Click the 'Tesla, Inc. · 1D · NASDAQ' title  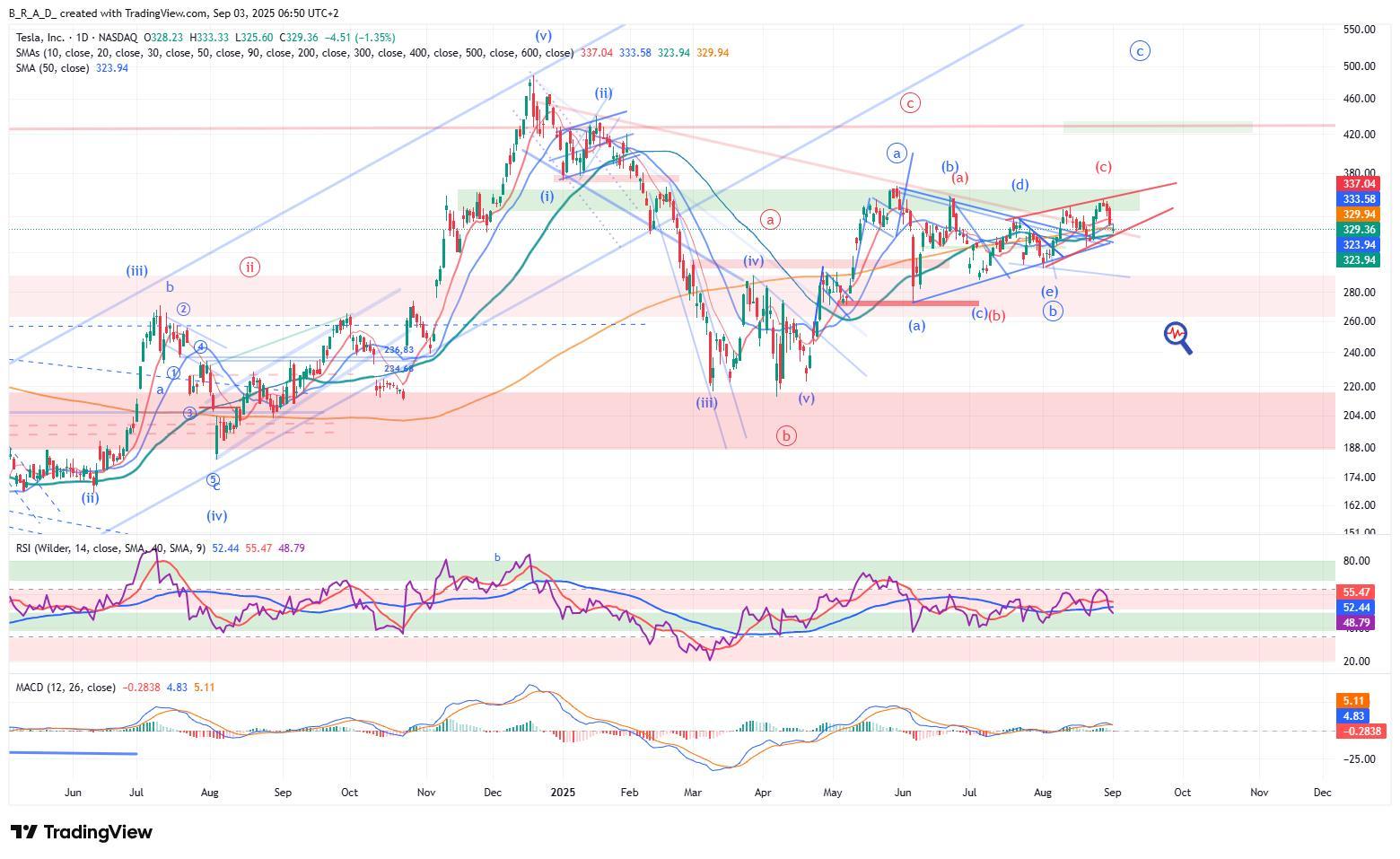pos(76,38)
